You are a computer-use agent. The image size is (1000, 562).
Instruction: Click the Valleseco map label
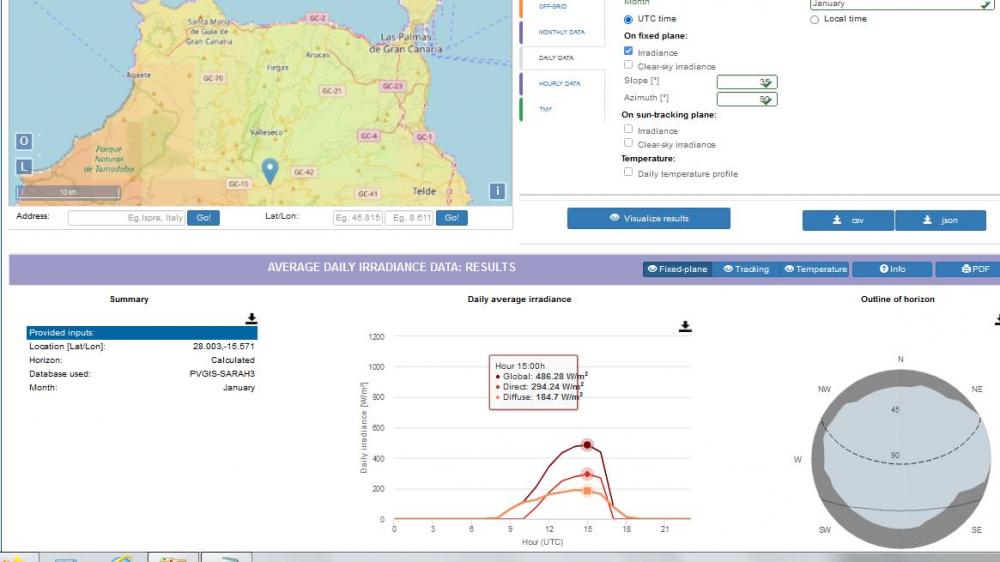pos(266,132)
